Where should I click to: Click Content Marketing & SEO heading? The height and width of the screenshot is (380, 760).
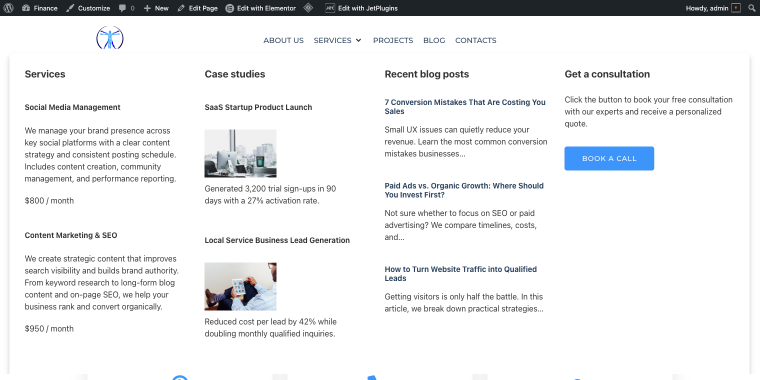click(x=71, y=235)
